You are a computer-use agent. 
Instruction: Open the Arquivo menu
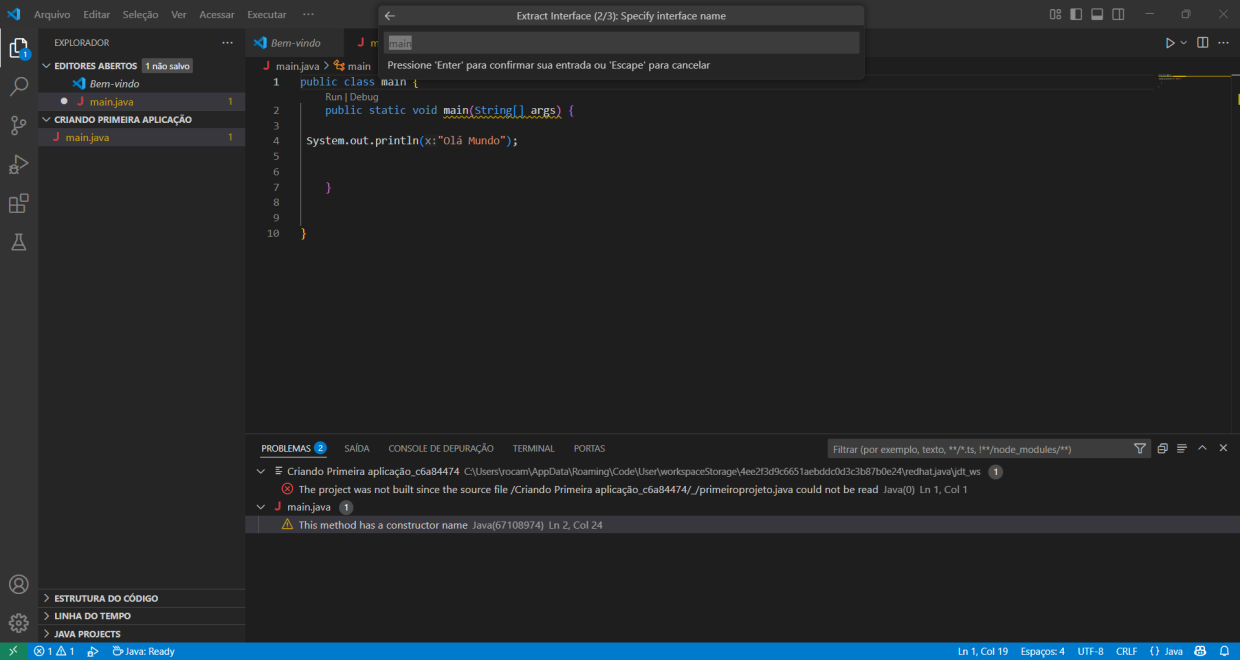[x=52, y=15]
